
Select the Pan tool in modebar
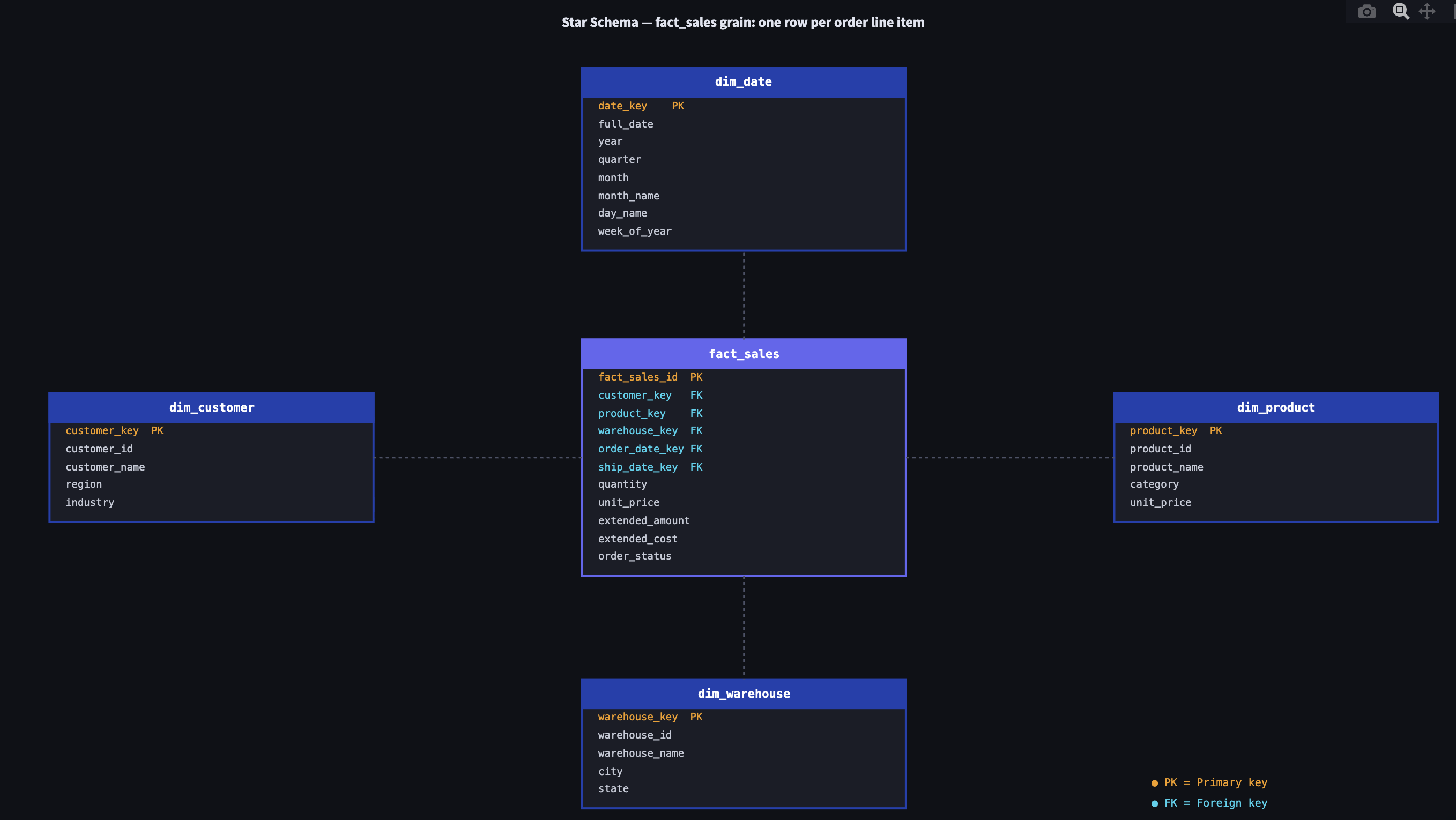pos(1427,11)
